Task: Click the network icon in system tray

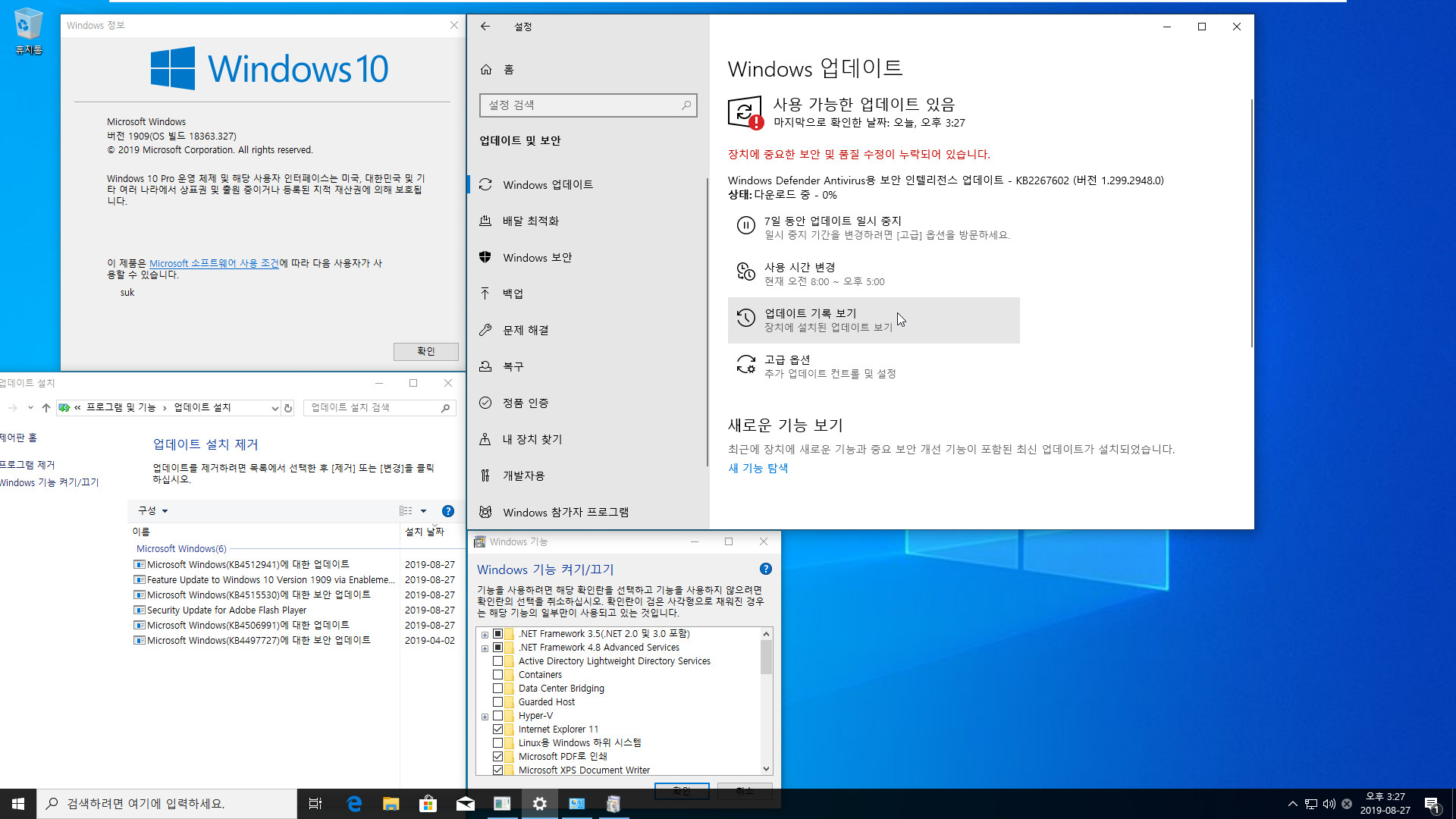Action: (1311, 804)
